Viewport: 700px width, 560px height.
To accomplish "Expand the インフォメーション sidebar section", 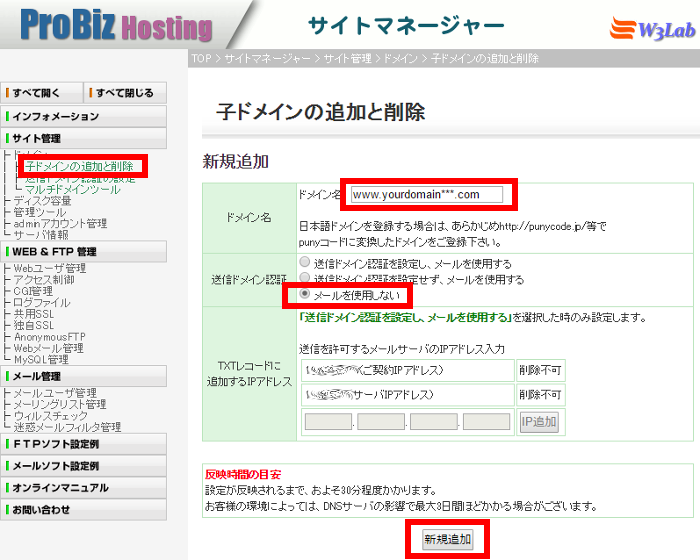I will coord(83,116).
